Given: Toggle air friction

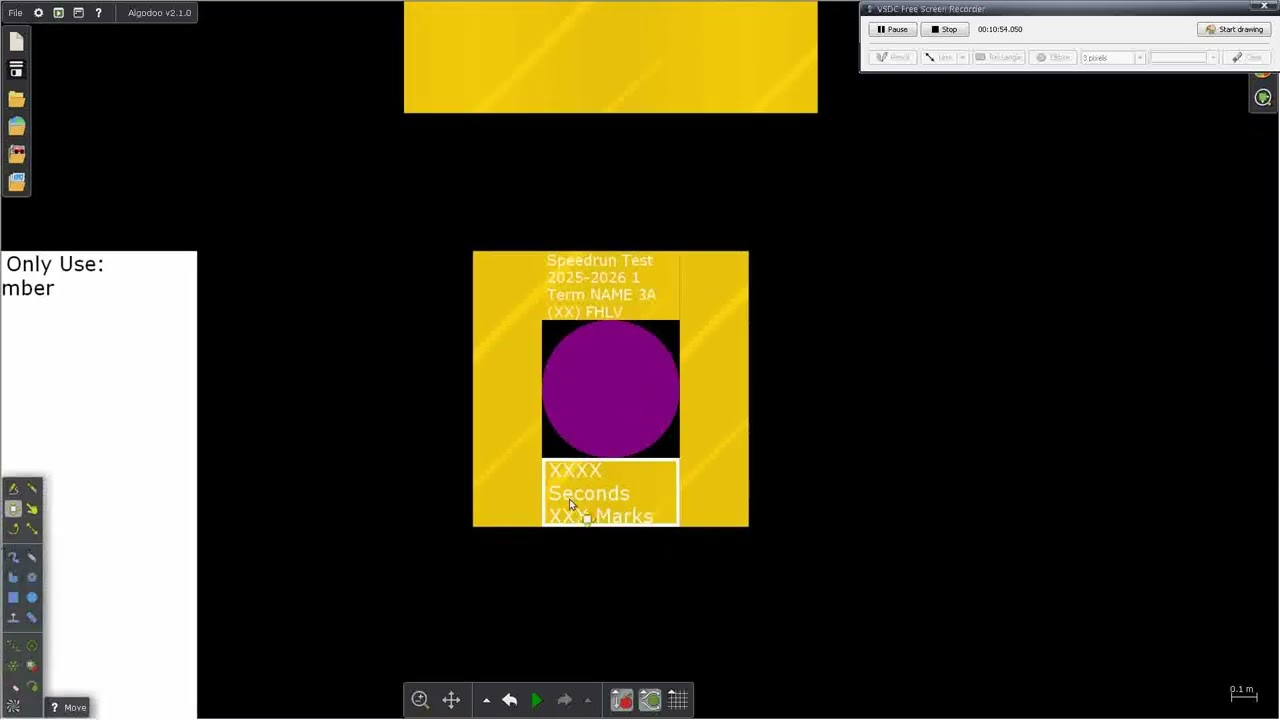Looking at the screenshot, I should click(x=650, y=700).
